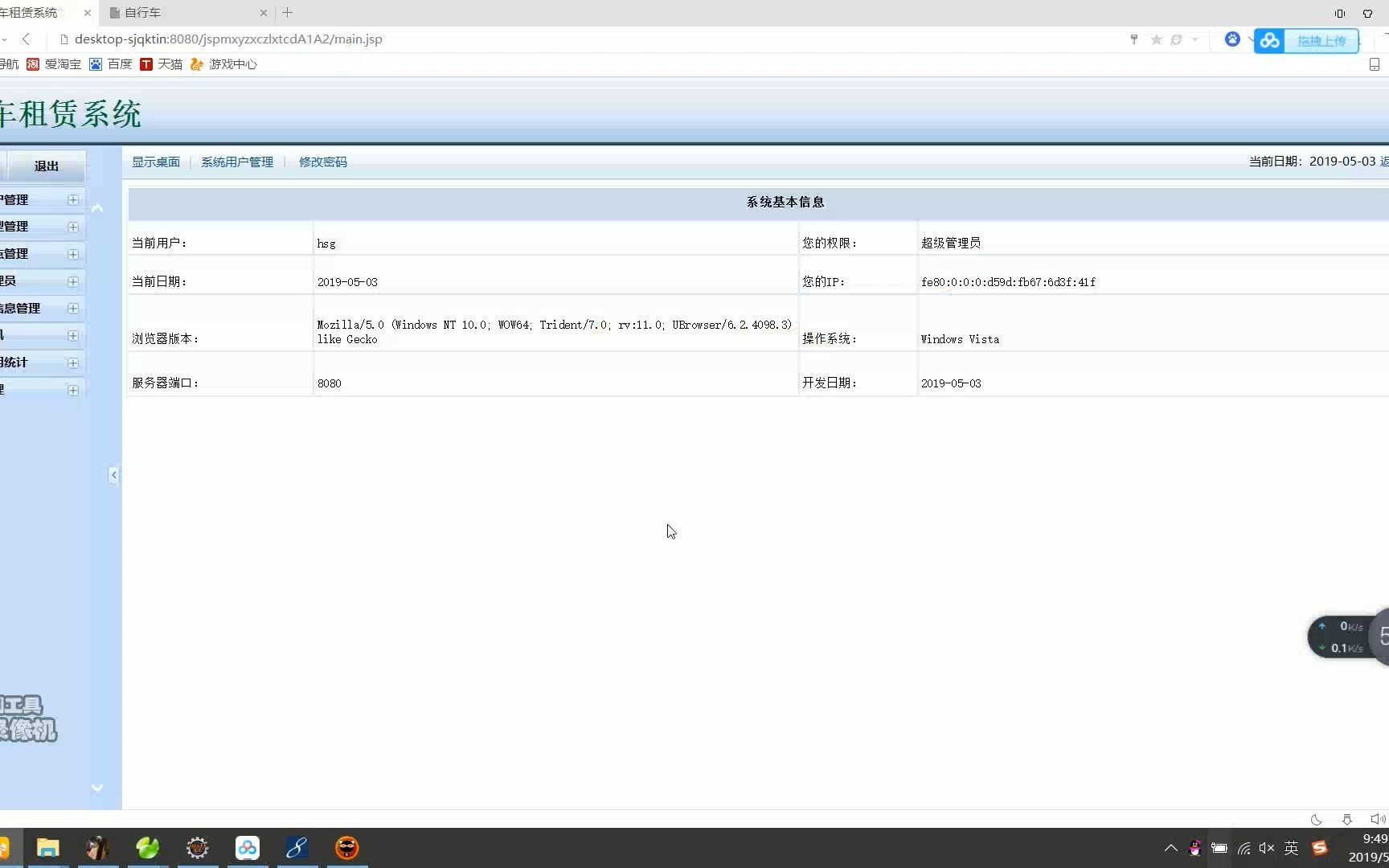Click the battery tray icon

click(1219, 848)
